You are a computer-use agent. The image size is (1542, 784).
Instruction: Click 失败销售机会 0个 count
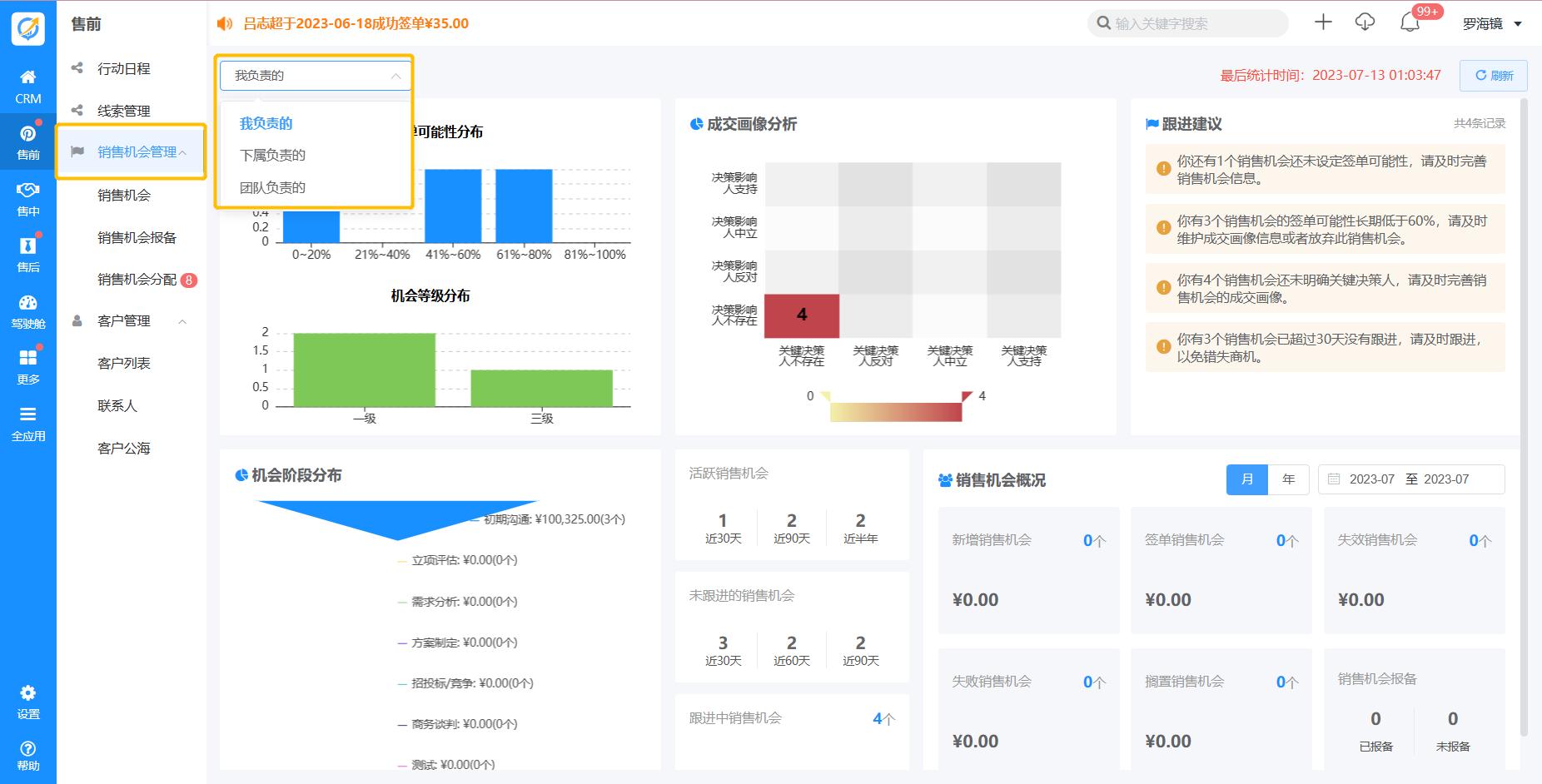1094,682
